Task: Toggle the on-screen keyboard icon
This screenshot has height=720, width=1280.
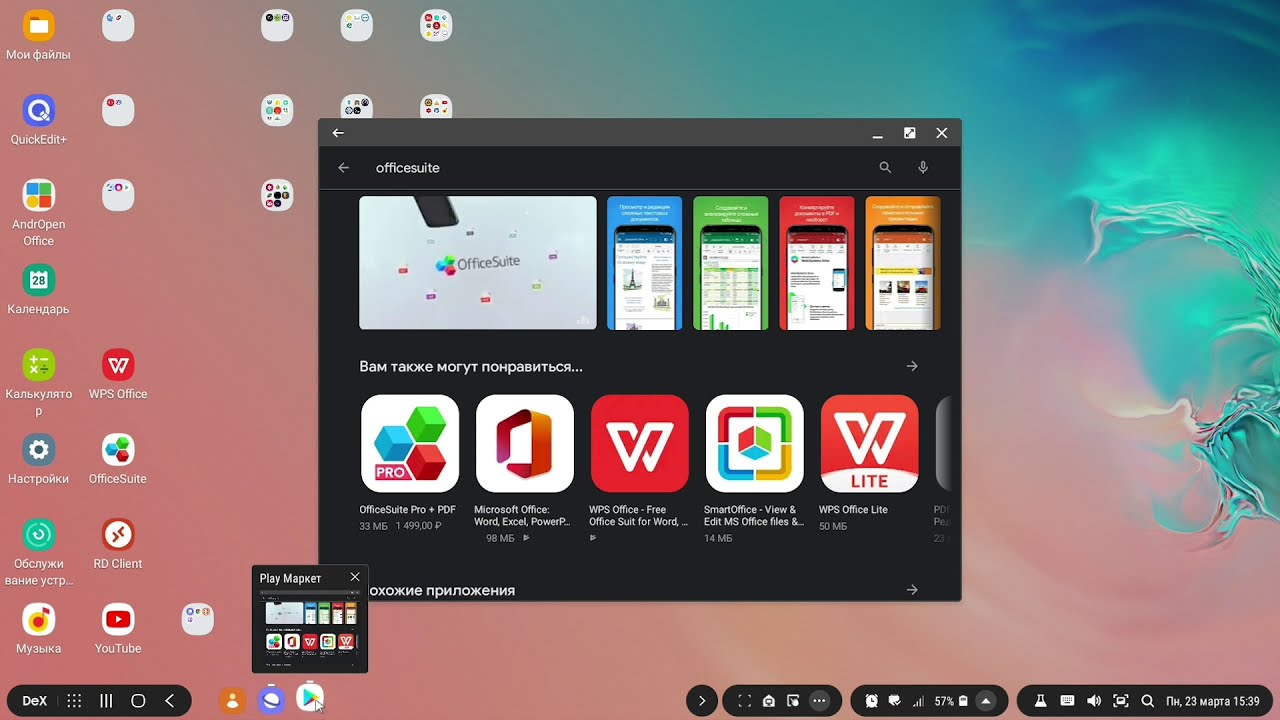Action: coord(1067,701)
